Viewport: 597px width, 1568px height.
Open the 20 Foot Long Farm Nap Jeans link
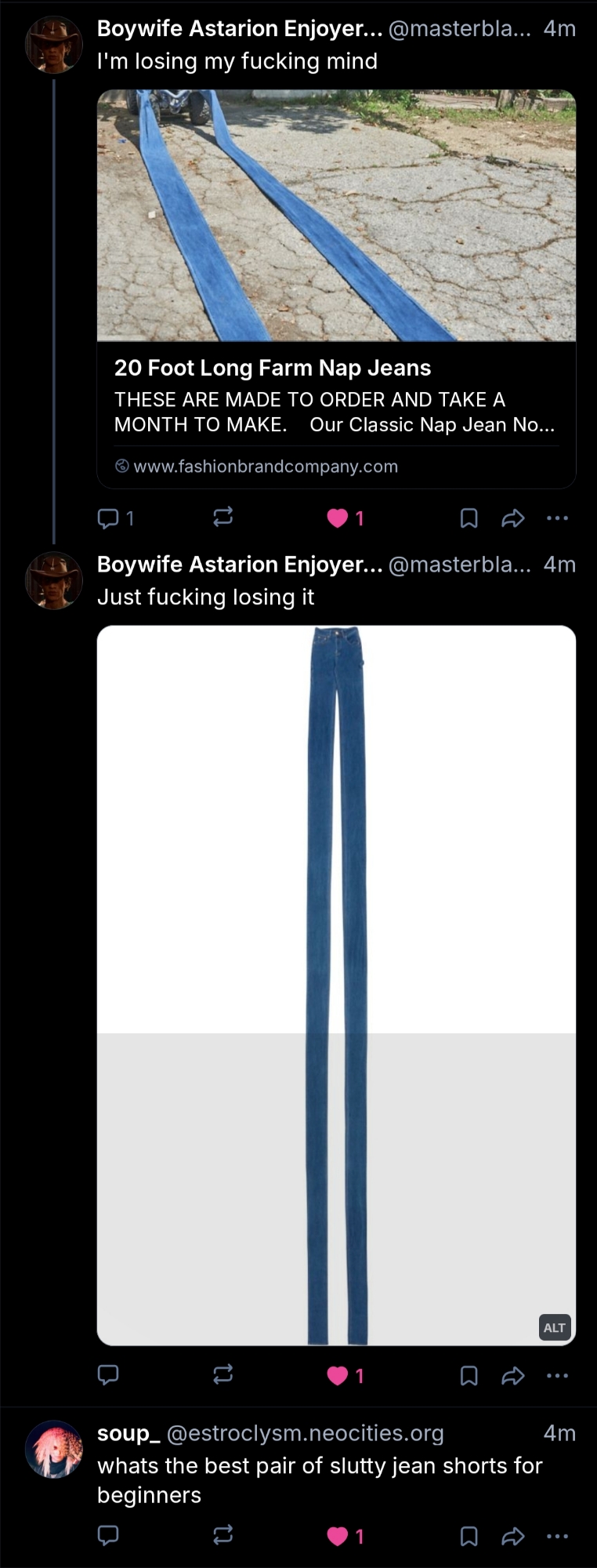pos(273,368)
